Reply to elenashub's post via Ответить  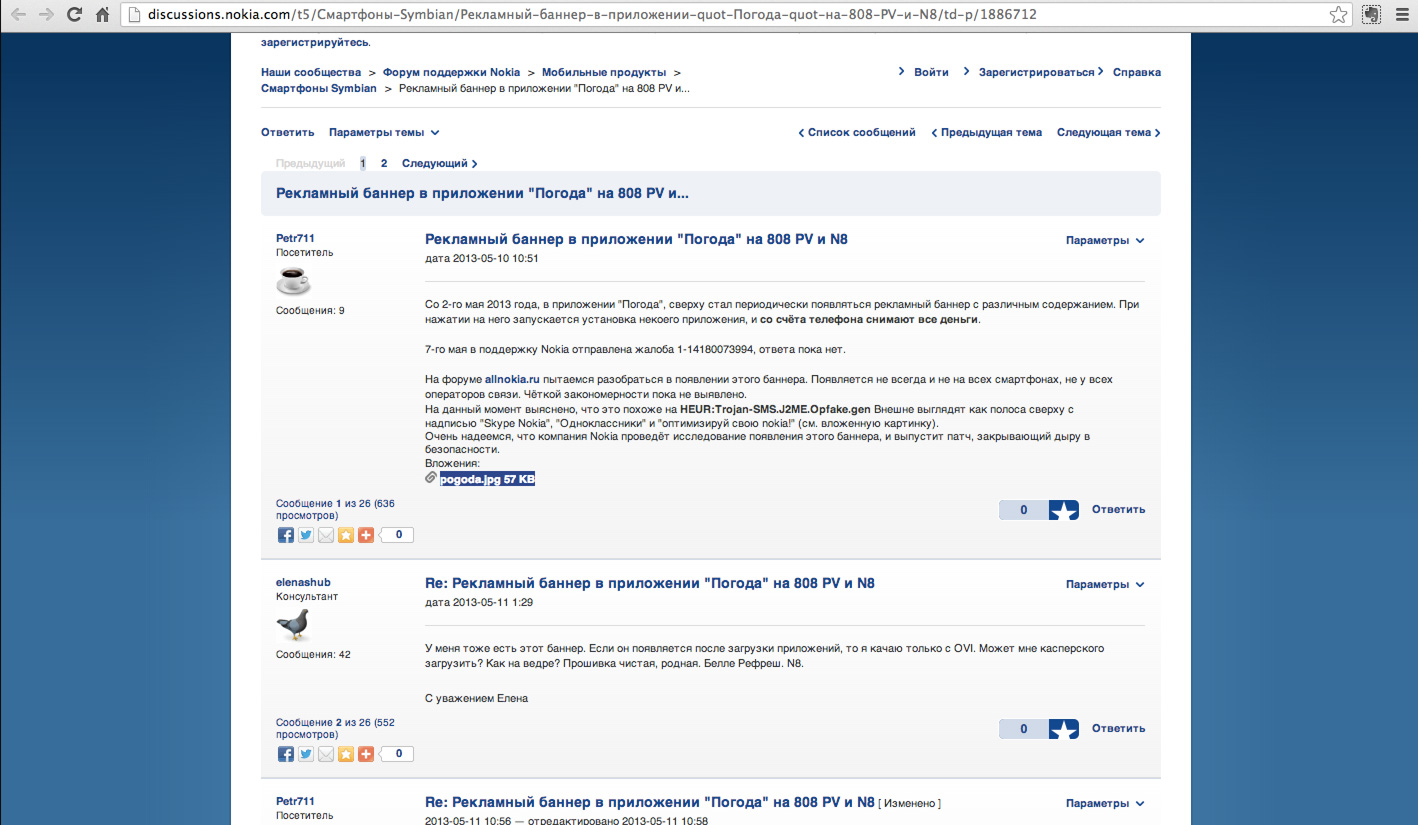[x=1118, y=728]
